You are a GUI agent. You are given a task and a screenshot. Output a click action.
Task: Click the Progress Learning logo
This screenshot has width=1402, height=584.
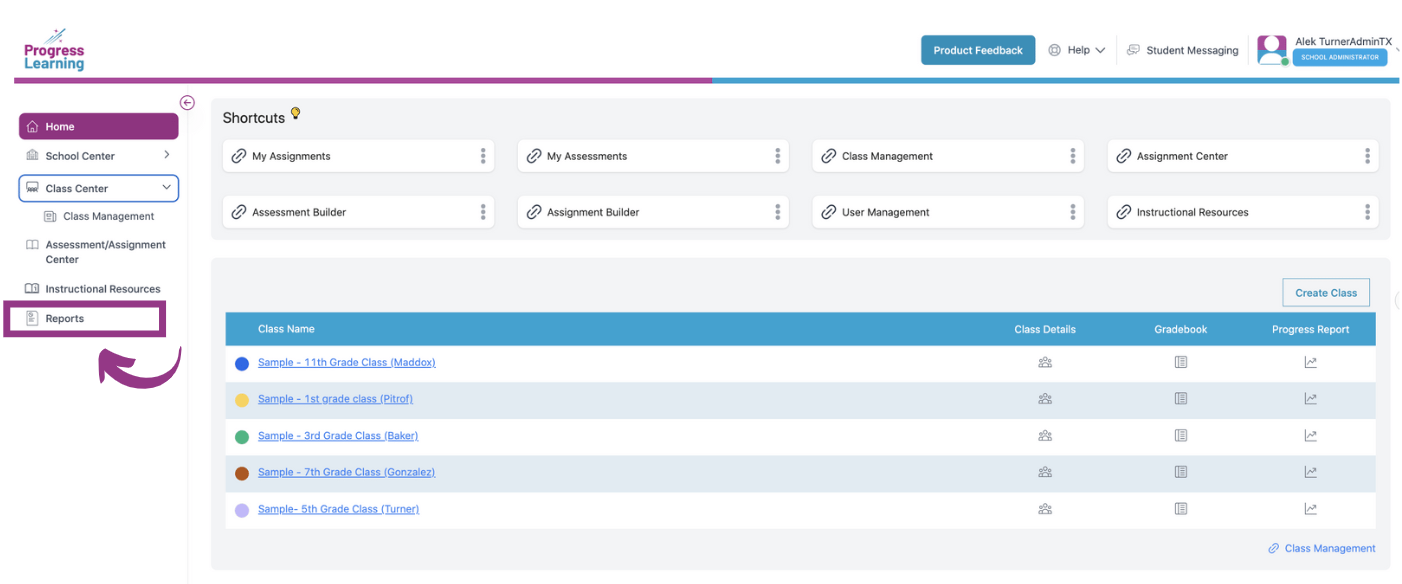tap(54, 50)
